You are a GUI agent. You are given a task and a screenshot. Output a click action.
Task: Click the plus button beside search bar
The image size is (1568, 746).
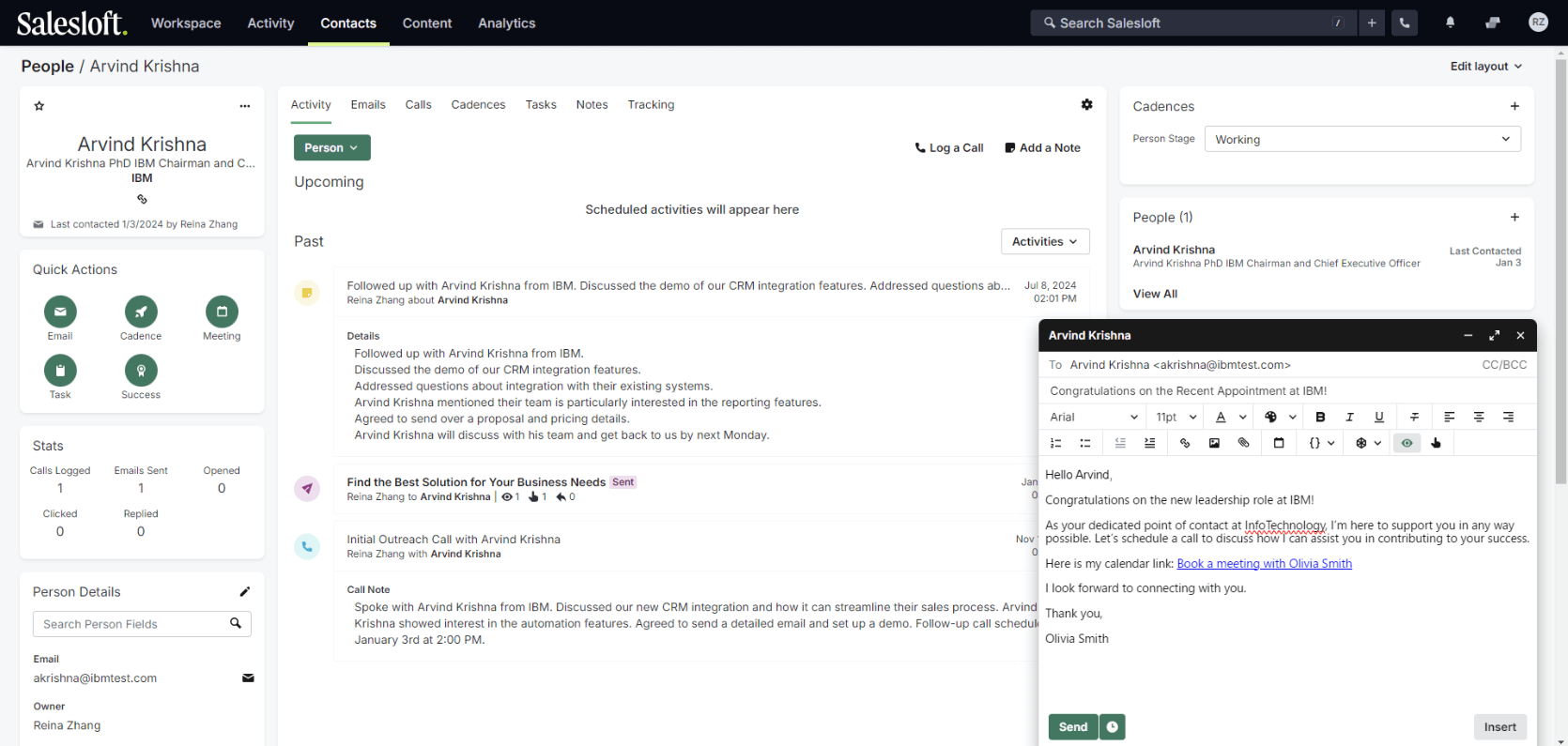point(1372,23)
